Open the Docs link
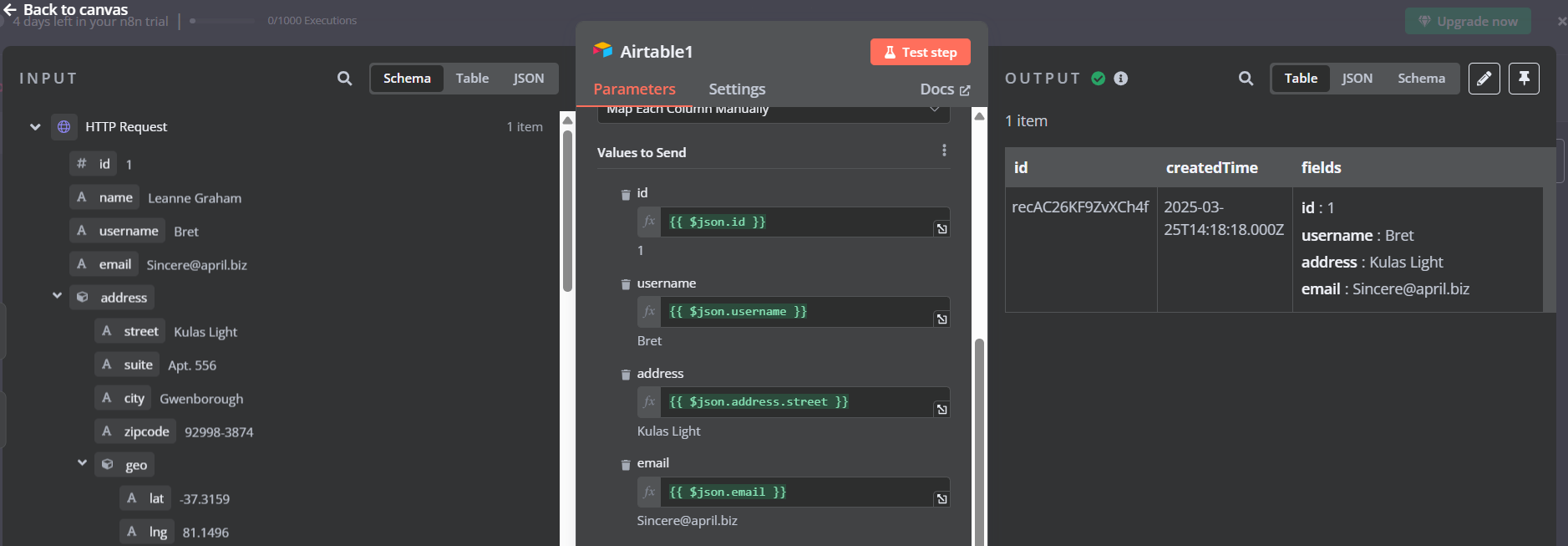This screenshot has width=1568, height=546. click(x=944, y=89)
